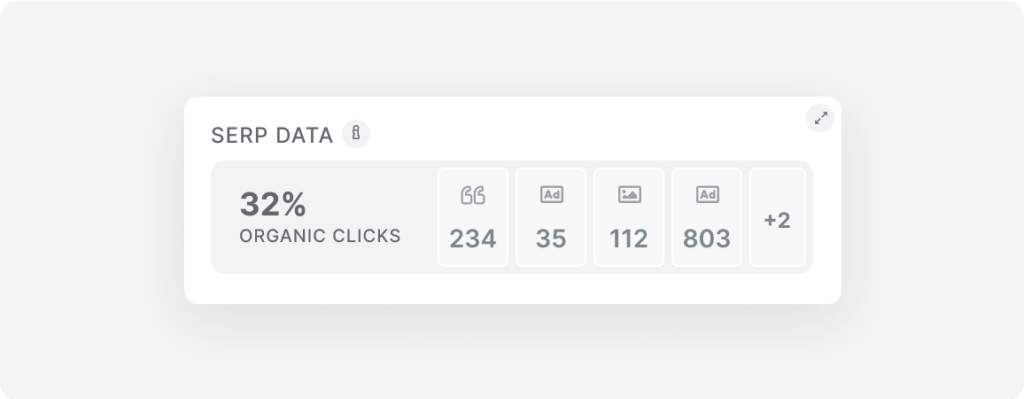Click the SERP DATA heading text
This screenshot has height=399, width=1024.
click(272, 135)
